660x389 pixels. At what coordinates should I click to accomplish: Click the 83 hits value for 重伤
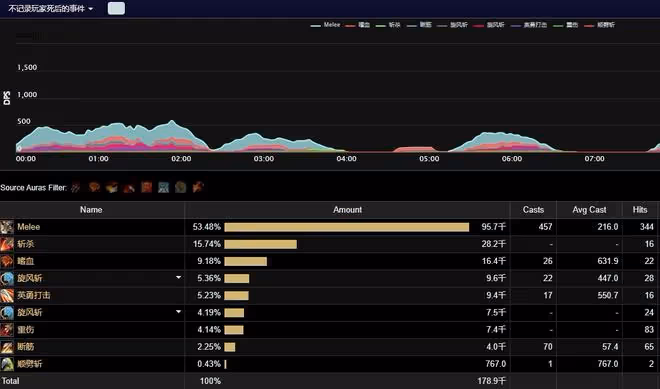coord(649,330)
